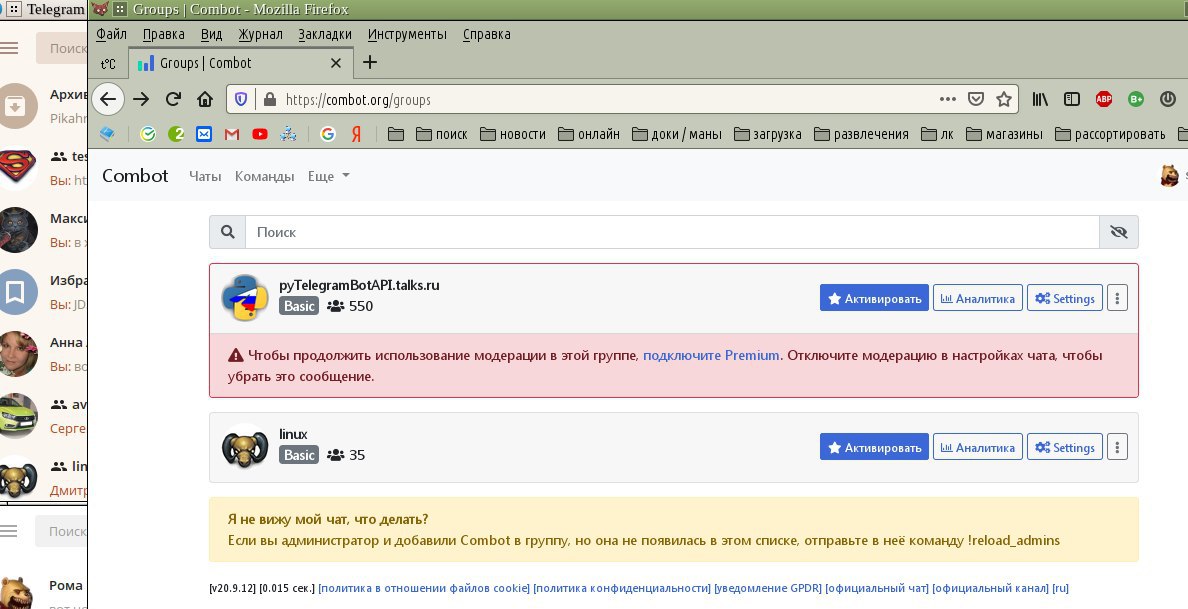This screenshot has width=1188, height=609.
Task: Activate premium for linux group
Action: coord(874,447)
